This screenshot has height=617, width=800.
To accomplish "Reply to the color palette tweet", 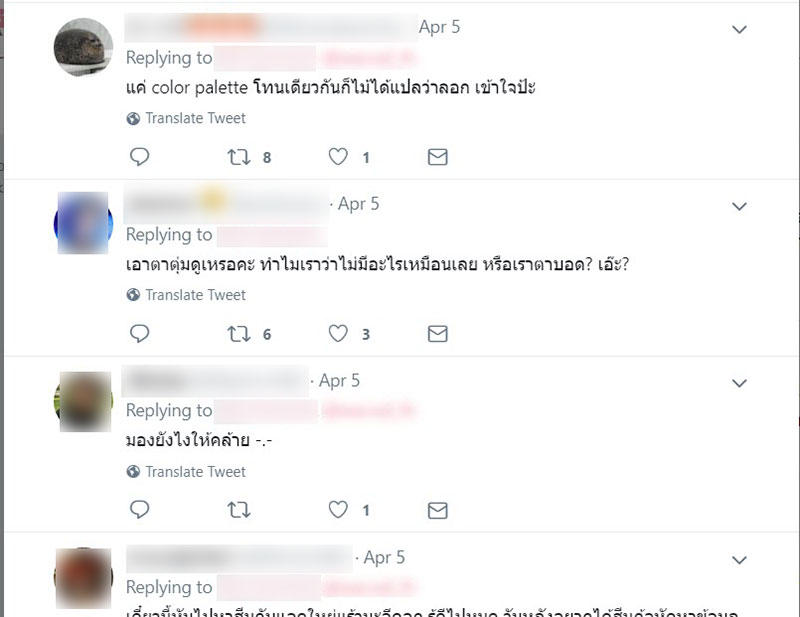I will (x=139, y=157).
